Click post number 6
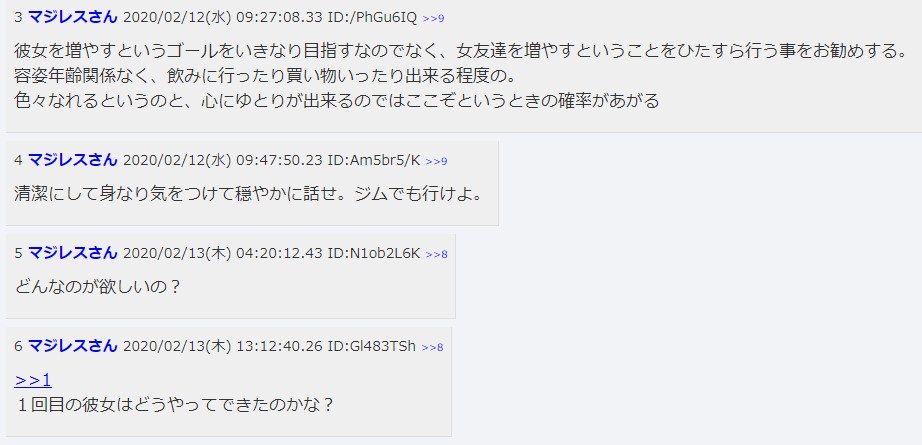 pyautogui.click(x=18, y=346)
